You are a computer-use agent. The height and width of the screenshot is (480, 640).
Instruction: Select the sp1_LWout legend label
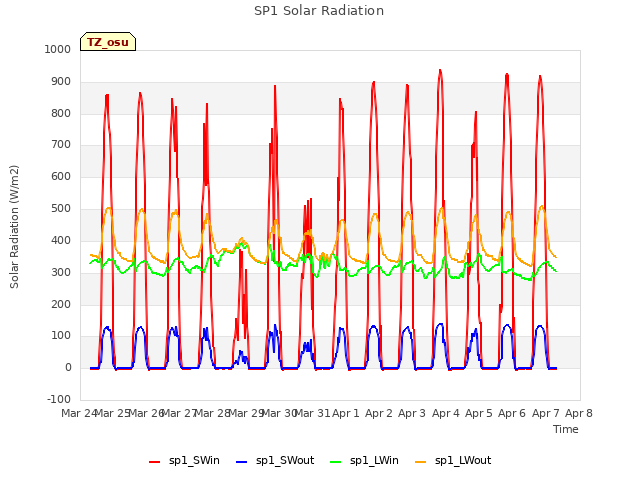(463, 460)
